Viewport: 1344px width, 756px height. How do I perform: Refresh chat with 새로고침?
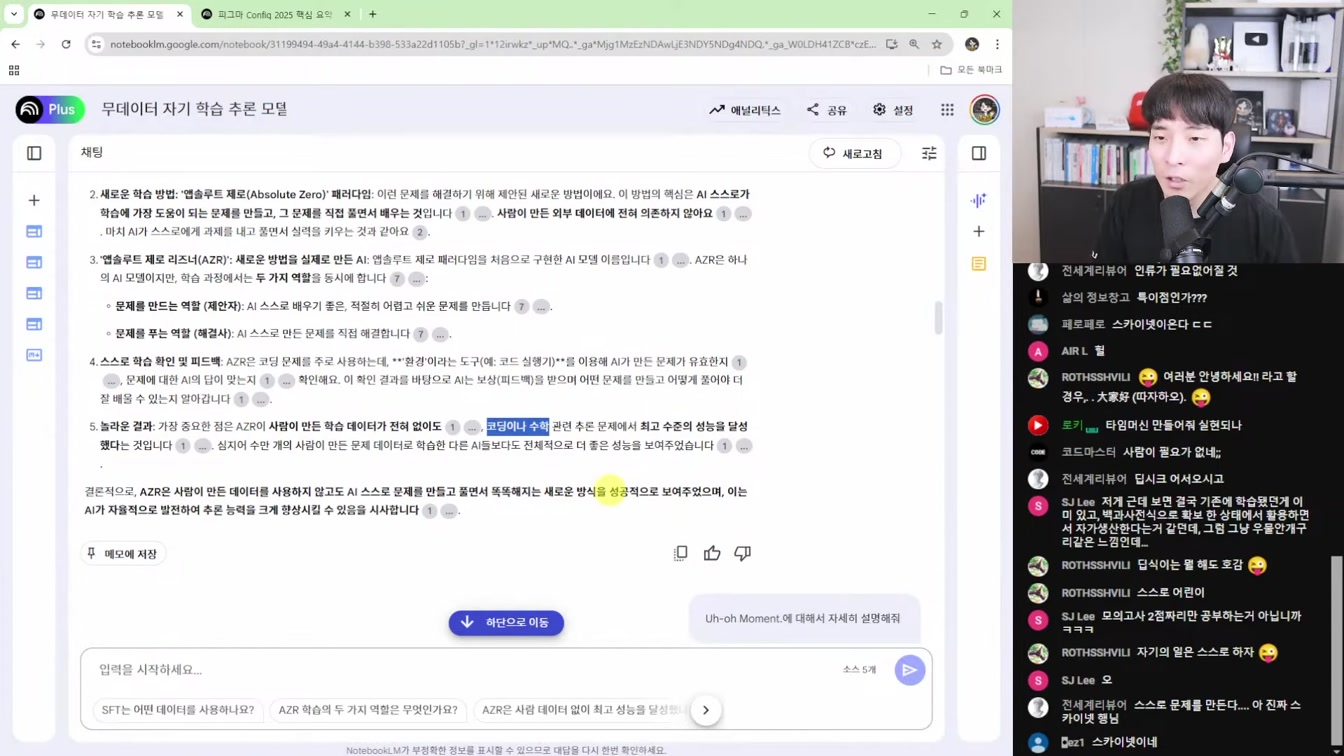tap(853, 153)
